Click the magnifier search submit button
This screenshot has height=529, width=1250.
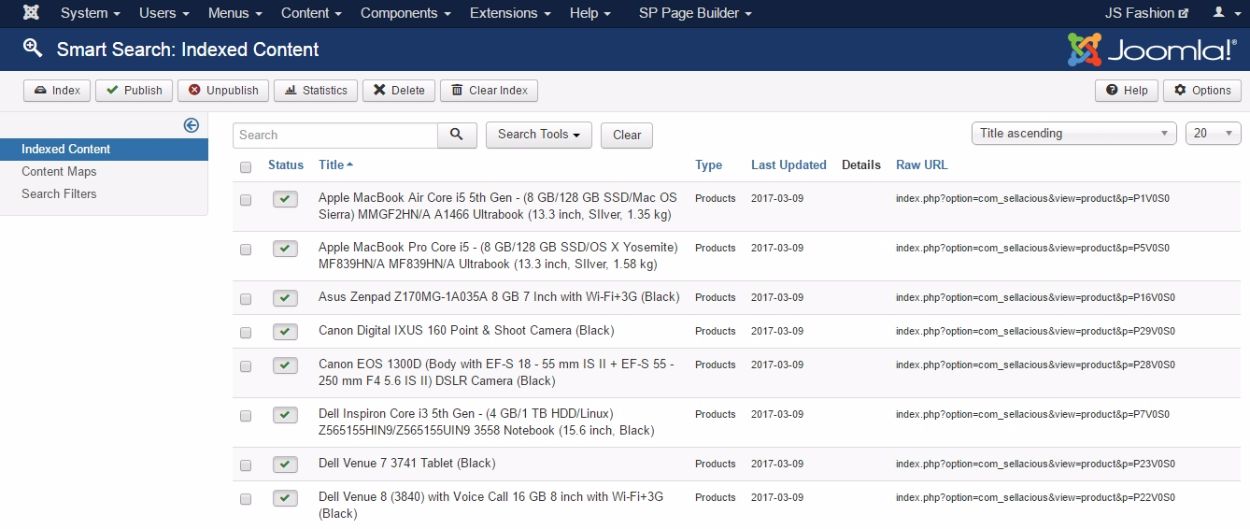click(457, 135)
